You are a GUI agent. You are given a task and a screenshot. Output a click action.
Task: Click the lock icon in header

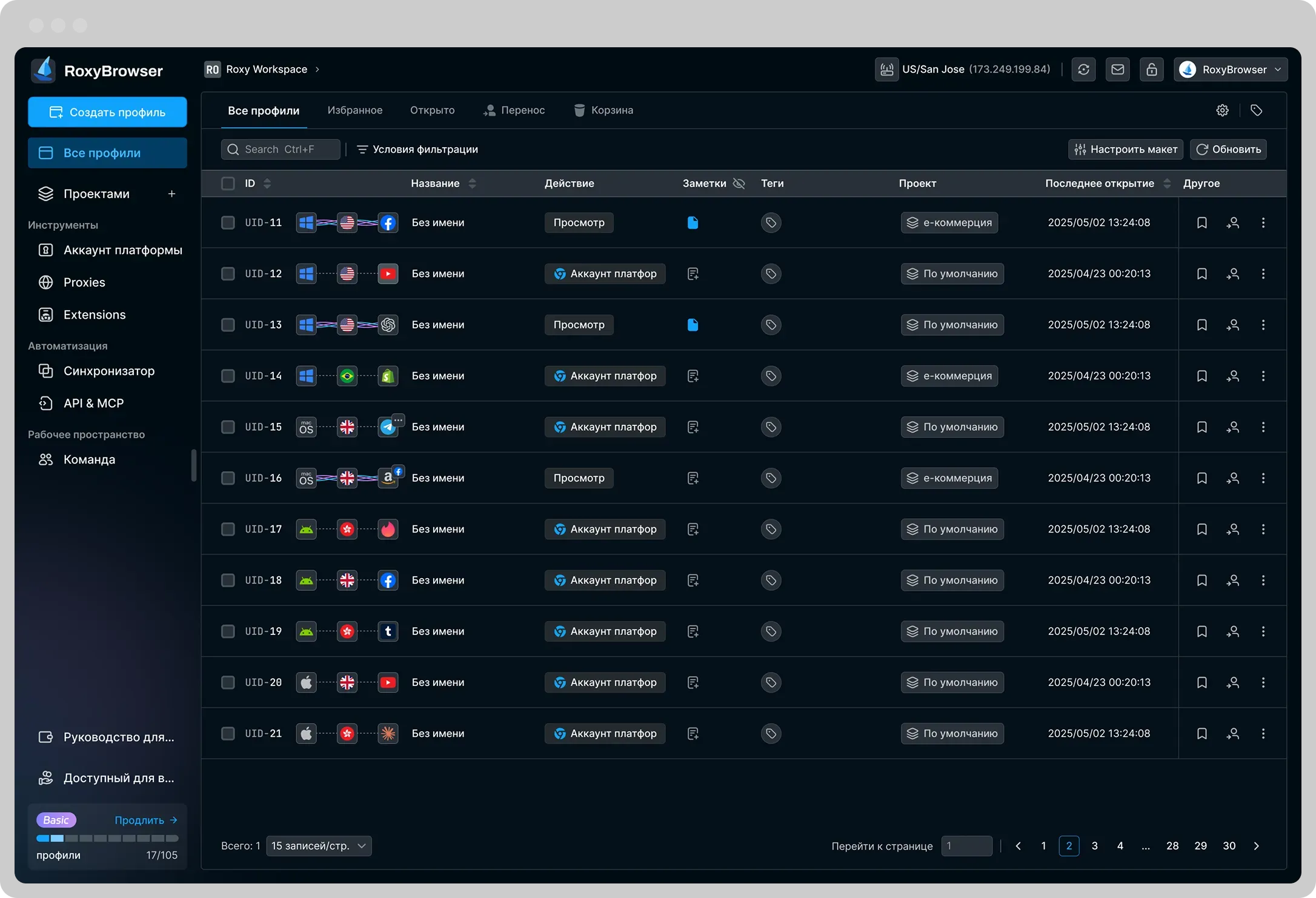click(x=1151, y=69)
